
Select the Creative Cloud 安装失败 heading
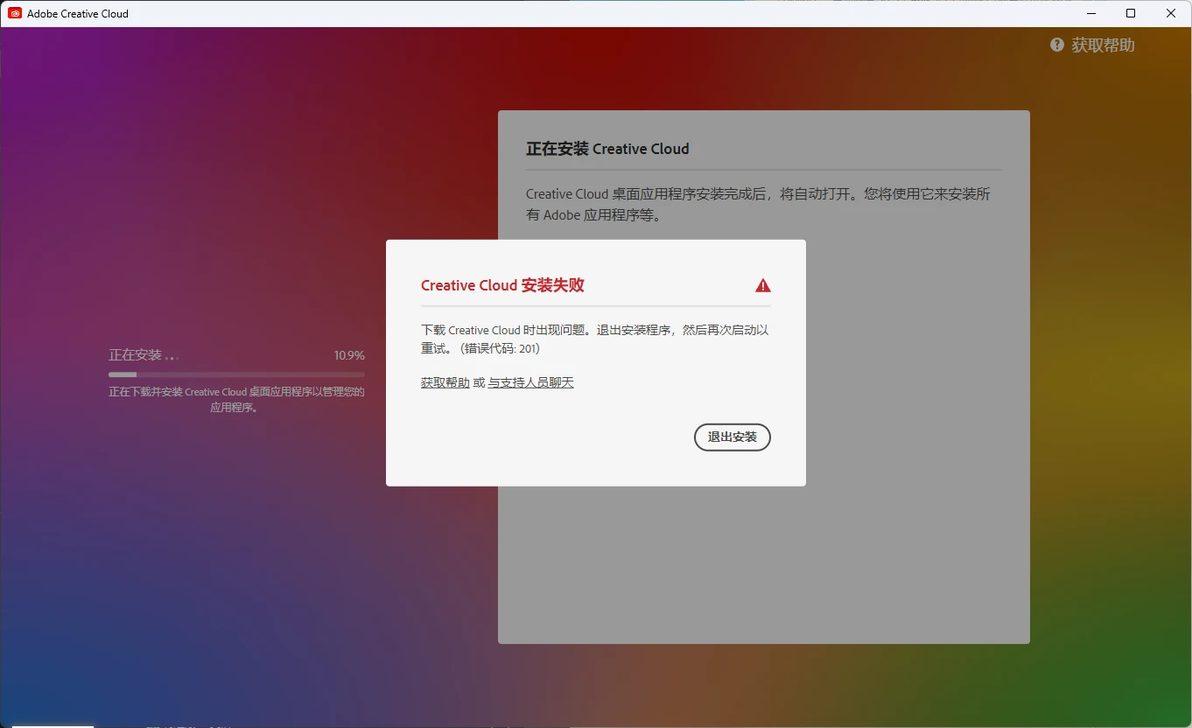coord(502,285)
